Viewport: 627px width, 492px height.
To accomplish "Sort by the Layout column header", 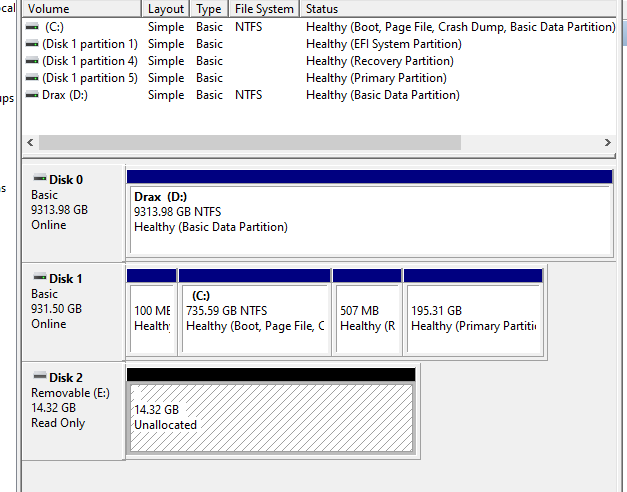I will pyautogui.click(x=166, y=8).
